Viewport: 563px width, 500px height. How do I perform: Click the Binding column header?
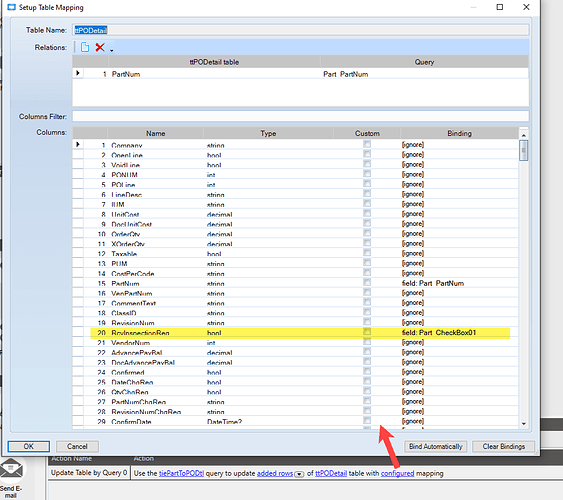point(459,133)
